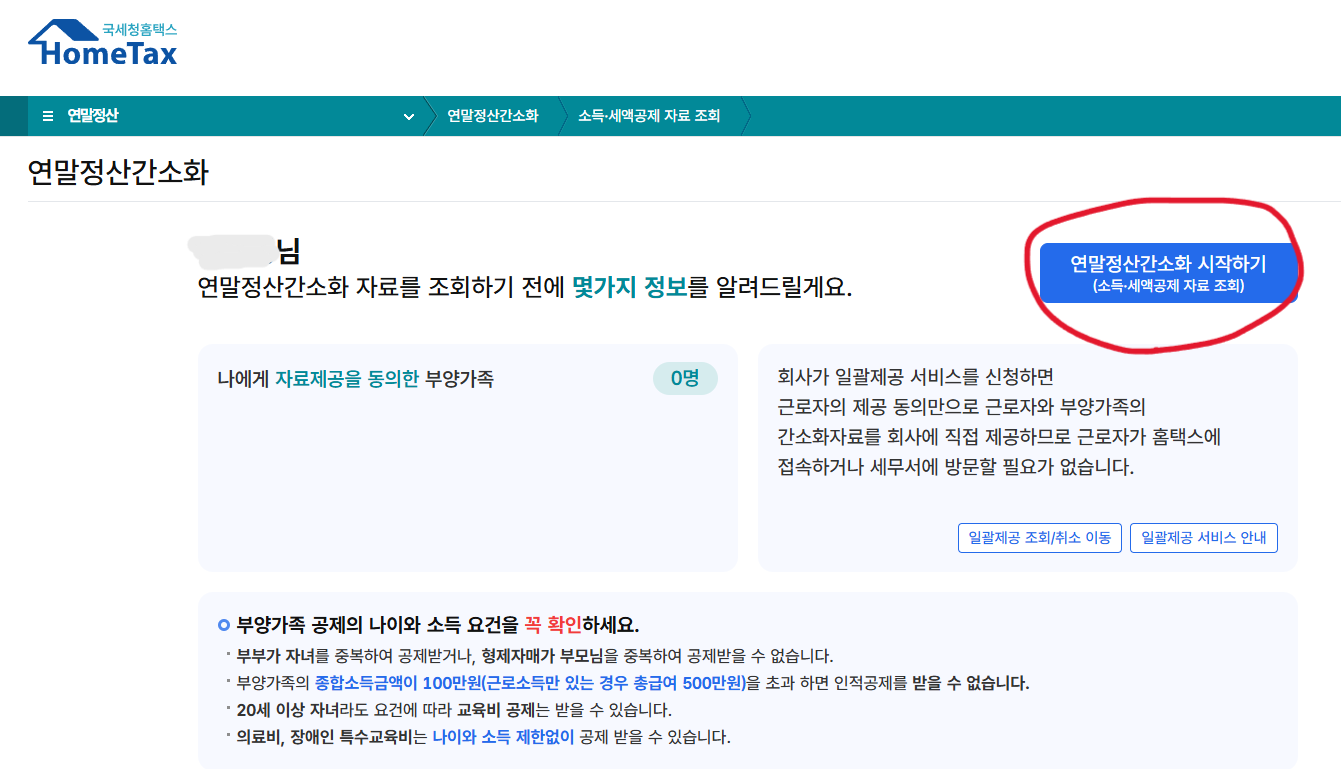Click the 소득·세액공제 자료 조회 breadcrumb chevron
Image resolution: width=1341 pixels, height=769 pixels.
point(650,115)
